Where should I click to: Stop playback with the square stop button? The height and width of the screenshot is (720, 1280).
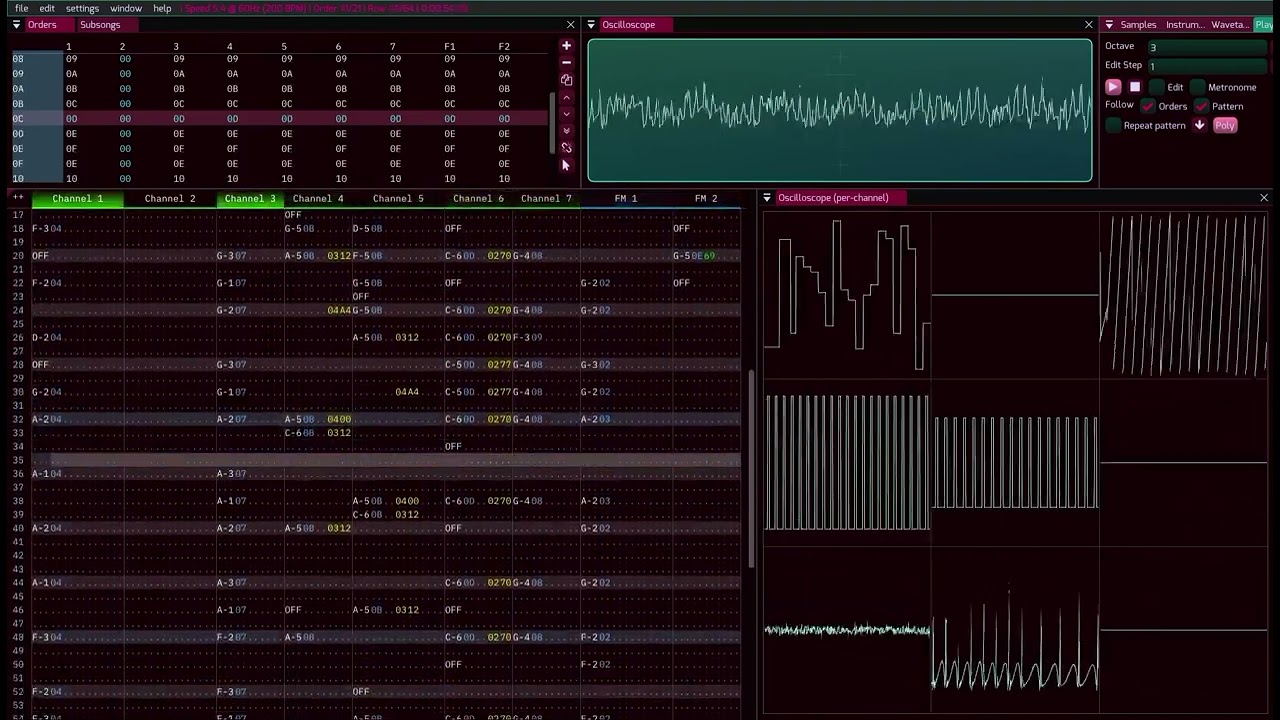click(x=1135, y=87)
